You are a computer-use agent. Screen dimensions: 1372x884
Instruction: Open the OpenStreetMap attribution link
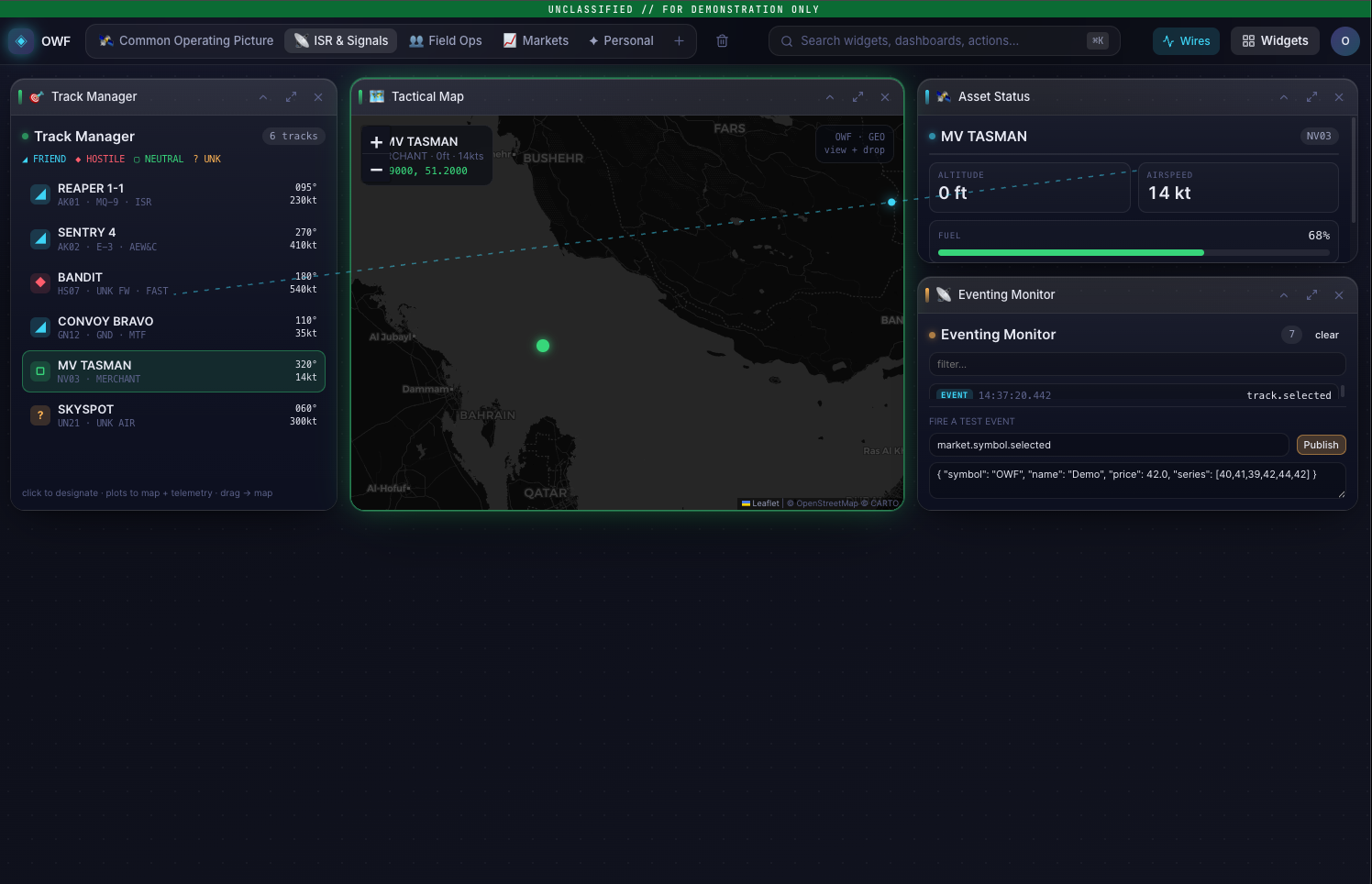[x=826, y=503]
